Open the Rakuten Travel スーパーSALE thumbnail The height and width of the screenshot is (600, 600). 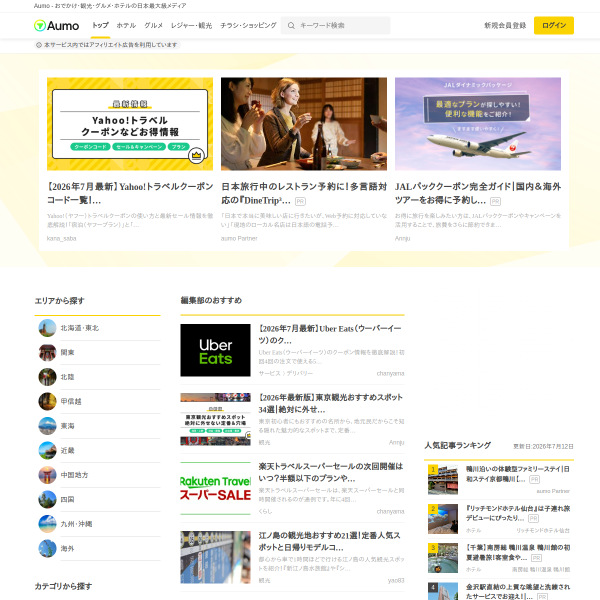tap(215, 488)
